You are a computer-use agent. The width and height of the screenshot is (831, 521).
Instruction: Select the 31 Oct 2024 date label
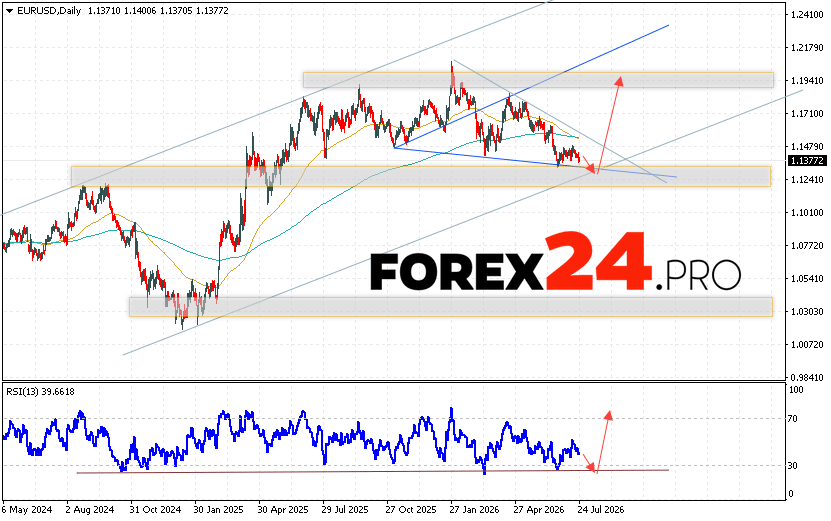point(155,510)
